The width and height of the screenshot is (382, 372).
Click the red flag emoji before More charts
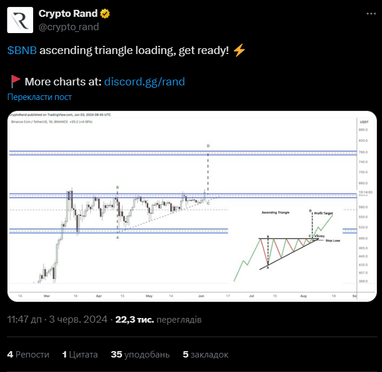click(15, 81)
